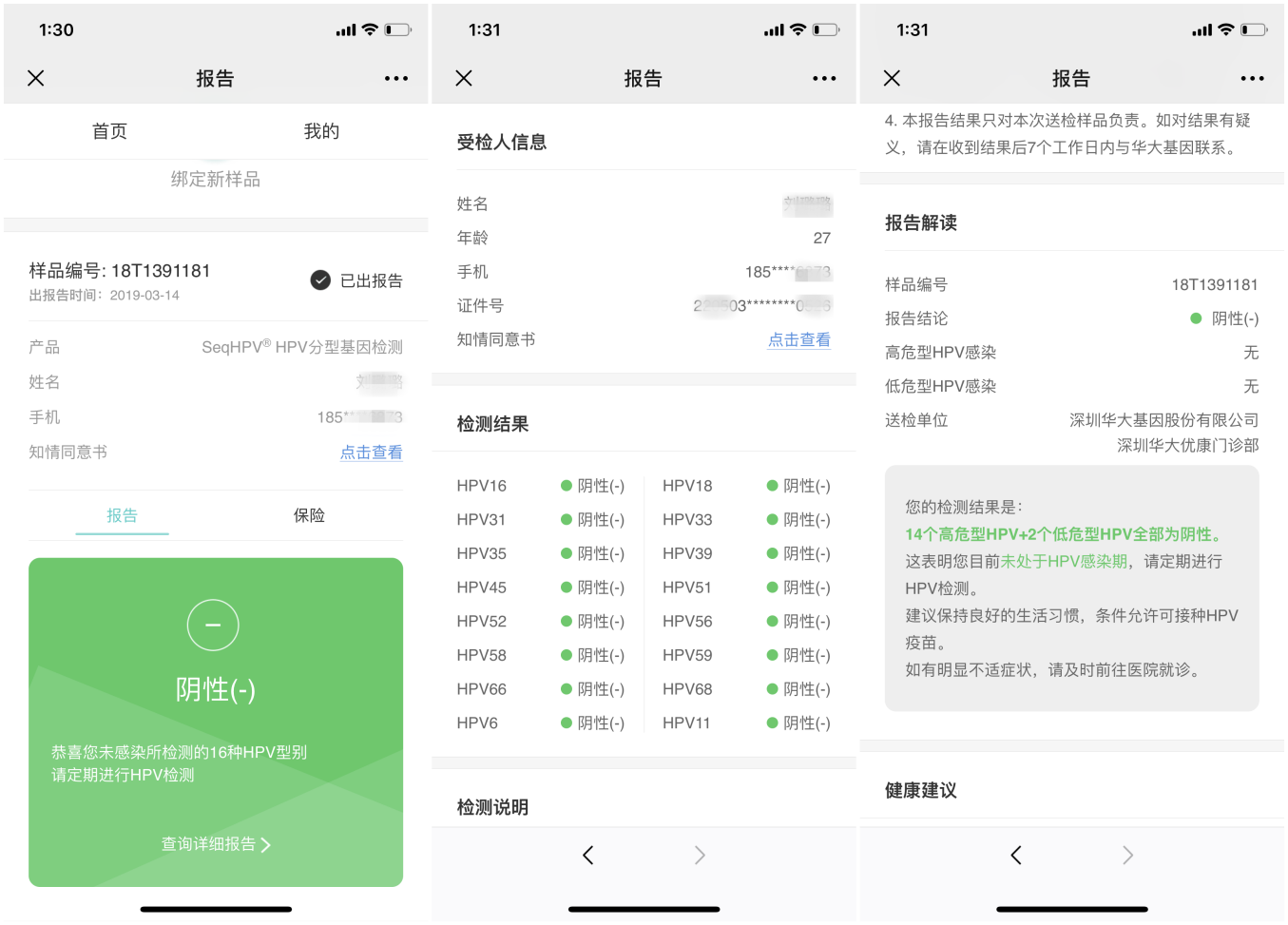Tap the 高危型HPV感染 row label
Screen dimensions: 1288x925
(941, 353)
